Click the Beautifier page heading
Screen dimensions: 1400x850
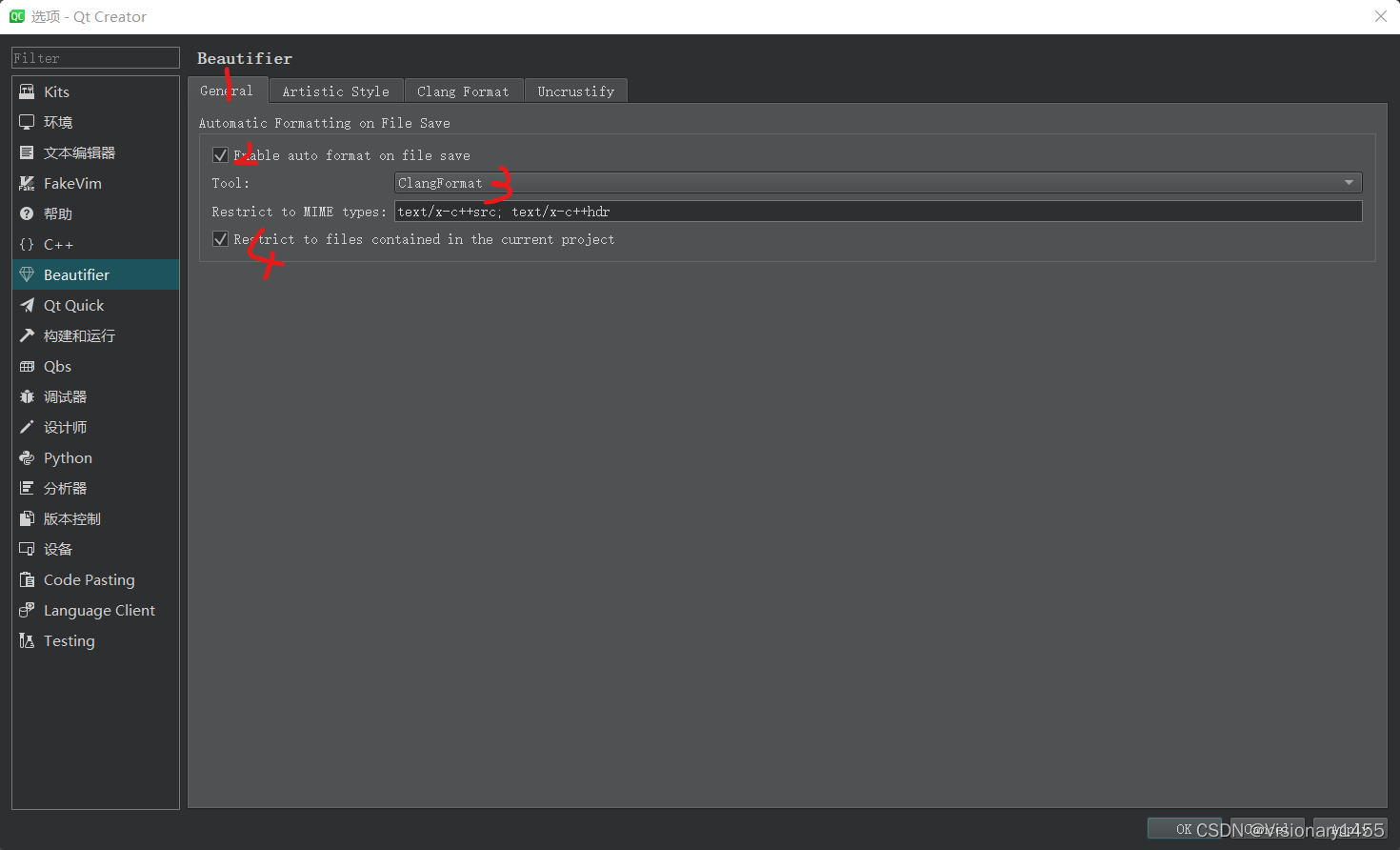coord(245,58)
